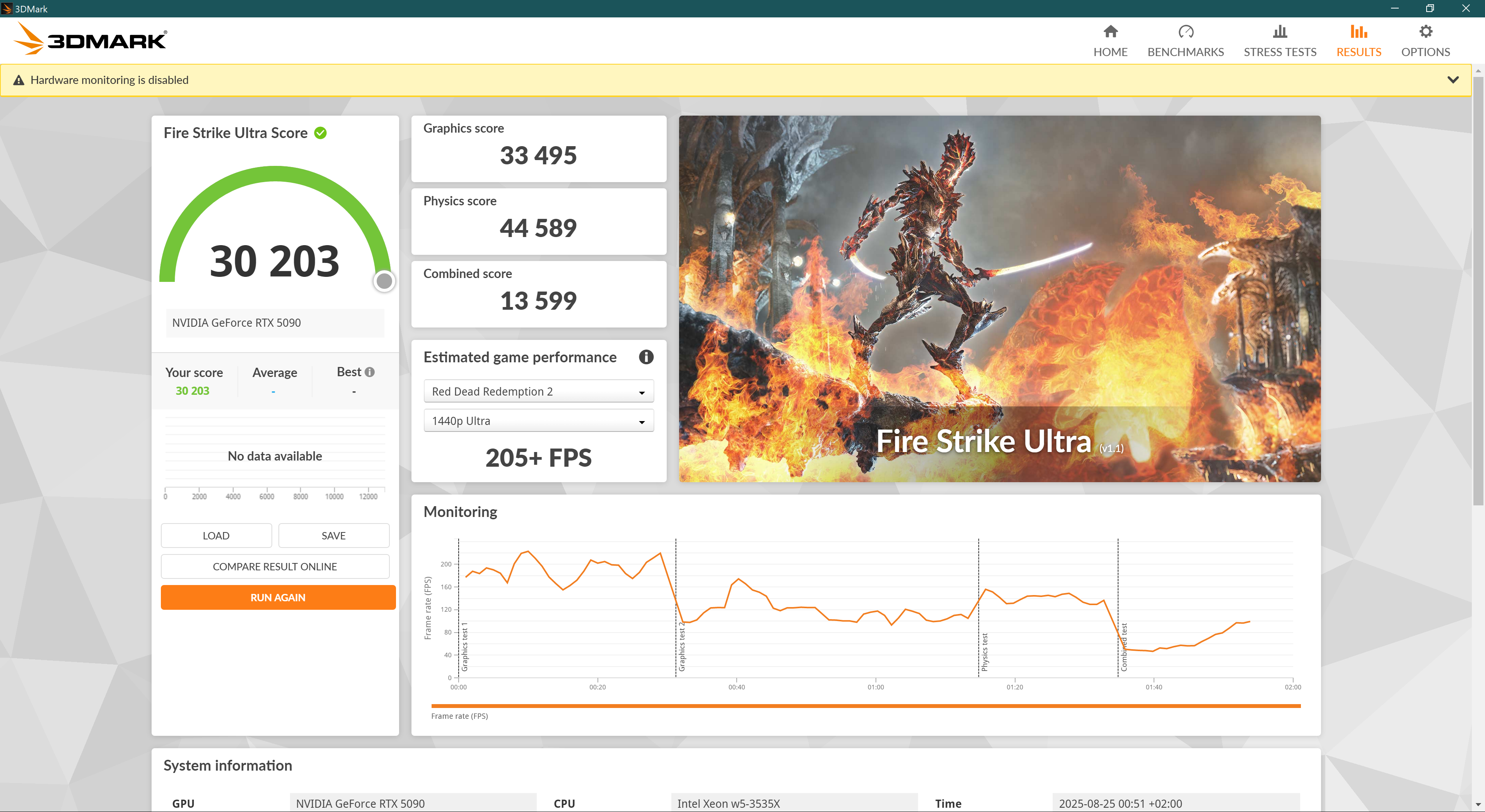1485x812 pixels.
Task: Open the 1440p Ultra resolution dropdown
Action: (538, 421)
